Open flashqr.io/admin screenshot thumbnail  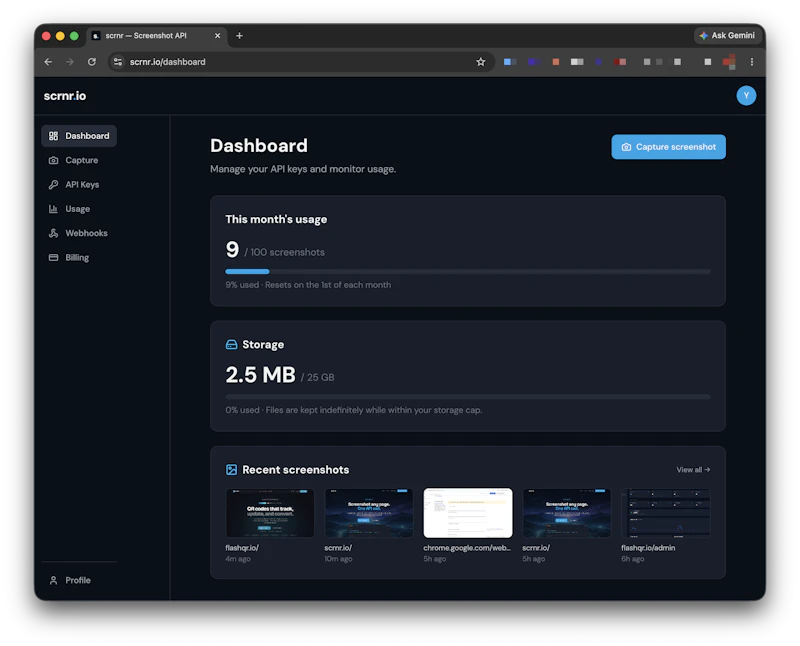(666, 513)
